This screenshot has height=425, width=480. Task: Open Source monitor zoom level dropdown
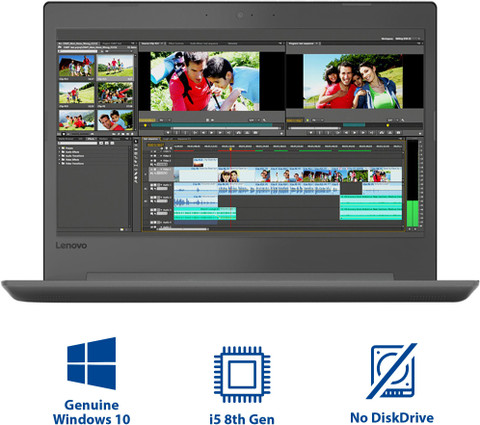pos(164,120)
